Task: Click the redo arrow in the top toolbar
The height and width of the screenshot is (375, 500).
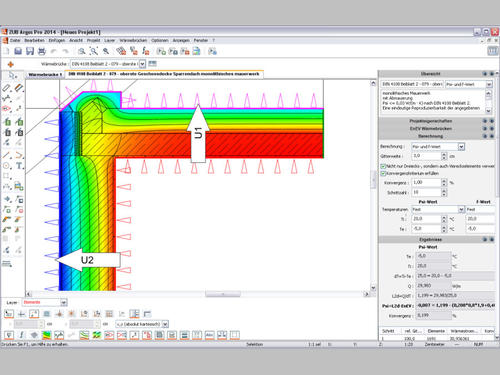Action: [x=65, y=51]
